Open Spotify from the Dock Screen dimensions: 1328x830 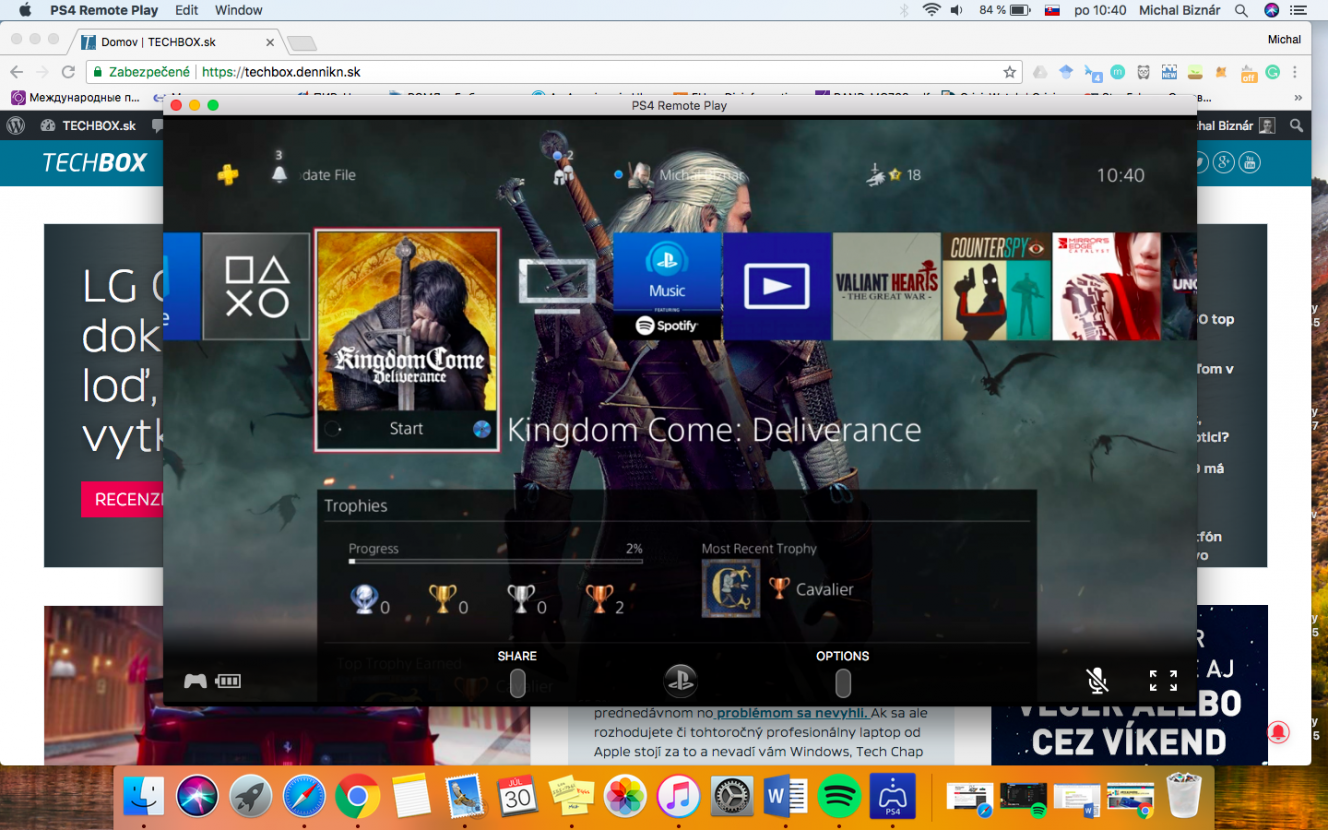[x=839, y=797]
